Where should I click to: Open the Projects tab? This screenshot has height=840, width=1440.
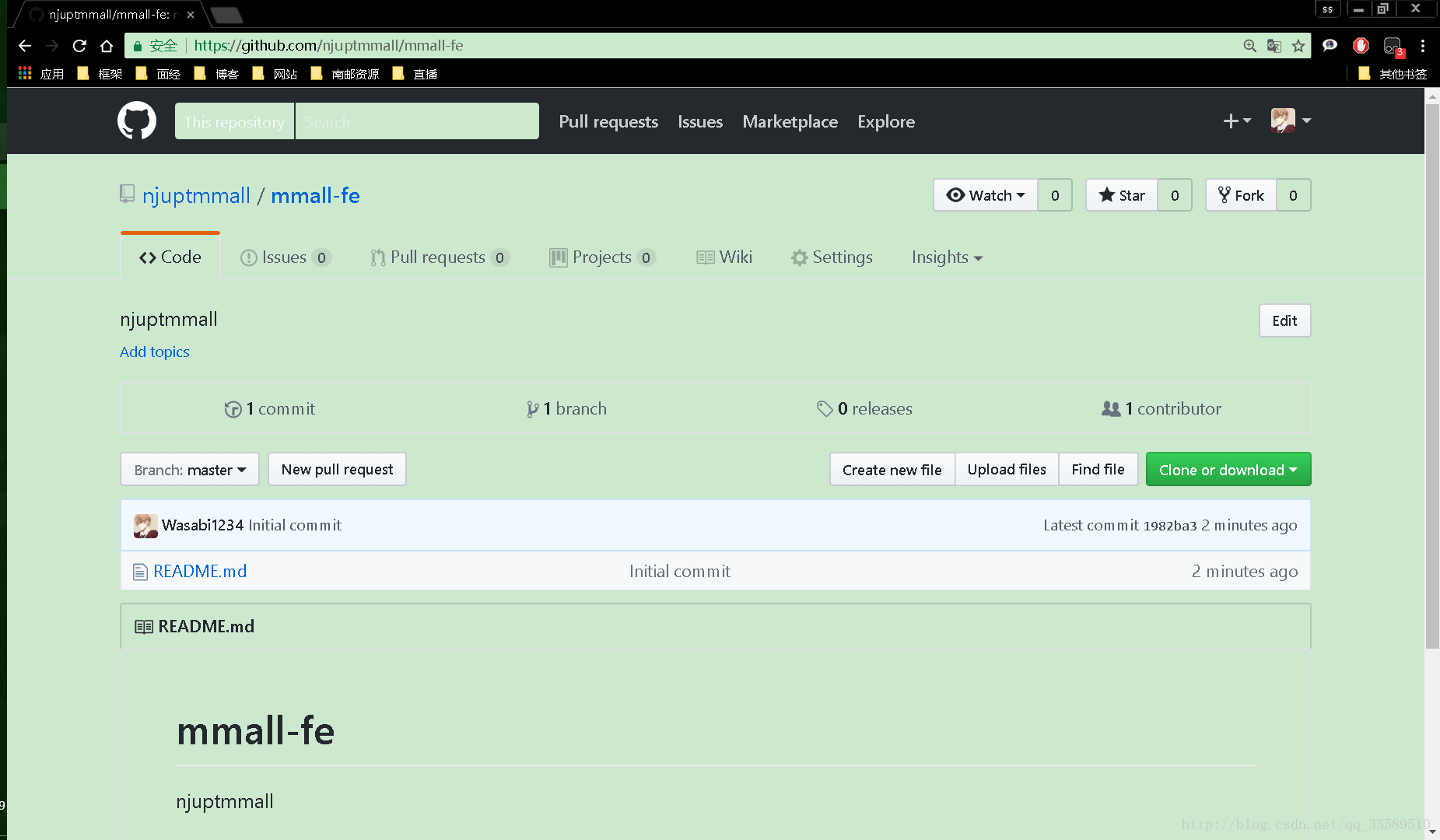coord(602,257)
